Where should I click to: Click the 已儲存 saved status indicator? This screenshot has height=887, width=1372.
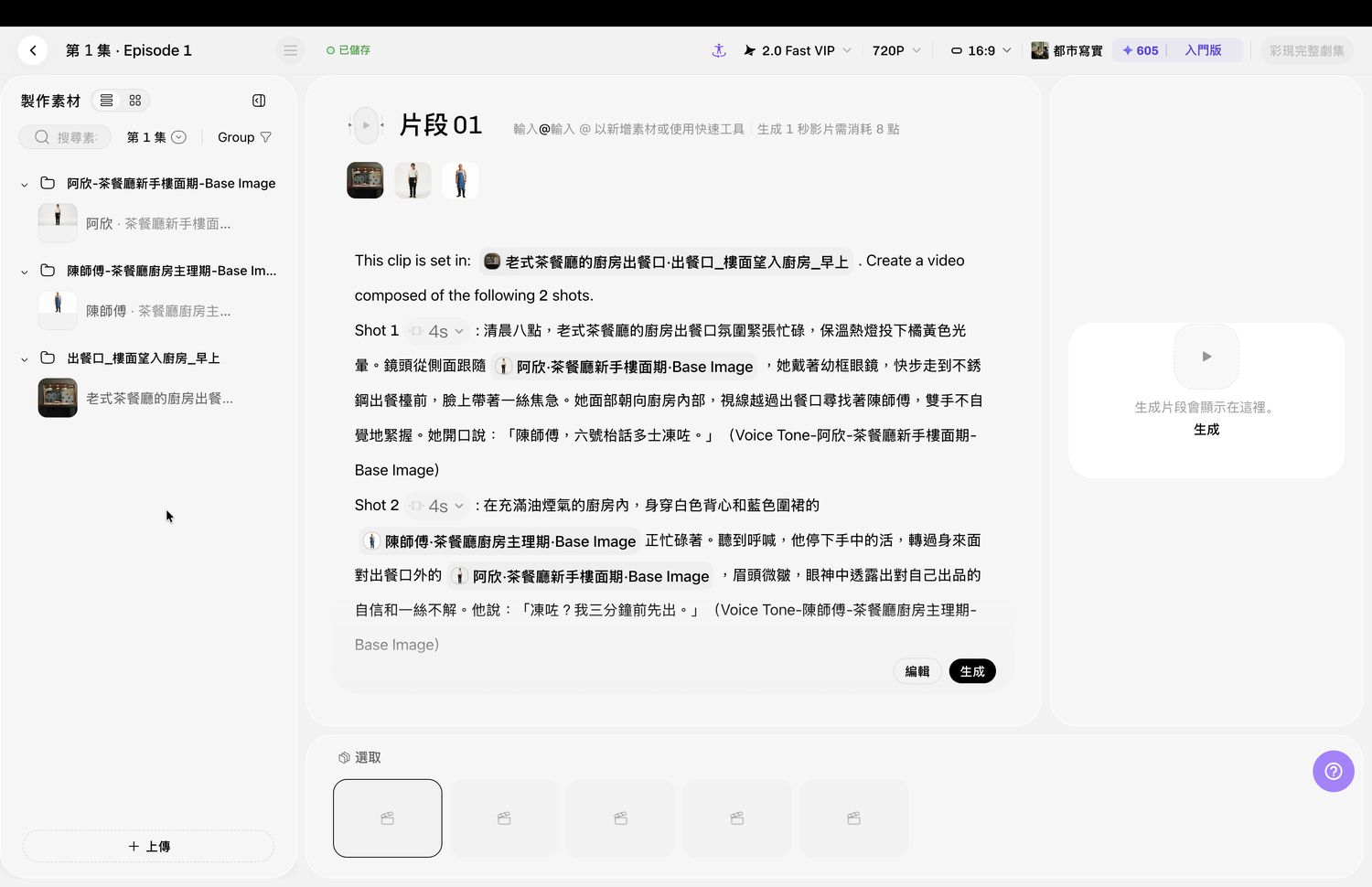pos(348,50)
